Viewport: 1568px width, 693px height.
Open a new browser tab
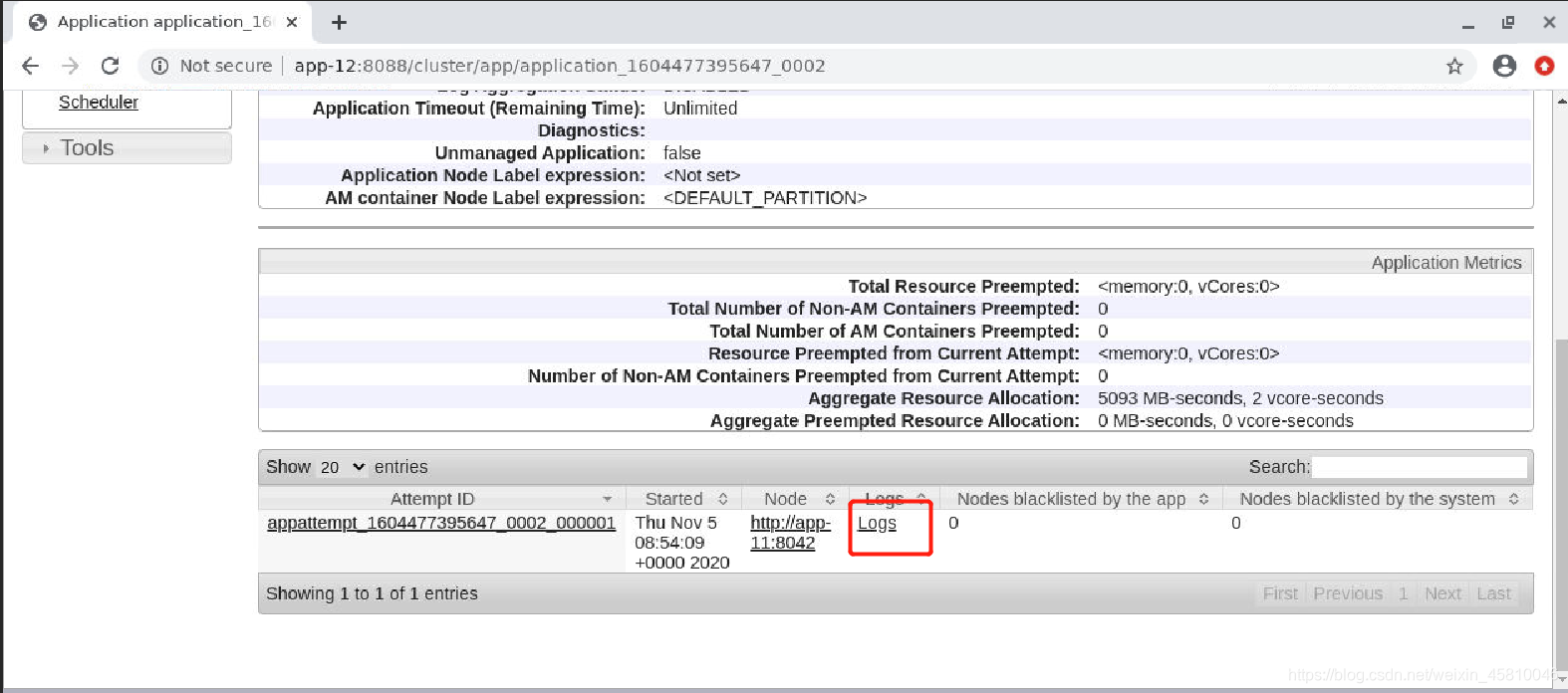[x=339, y=22]
